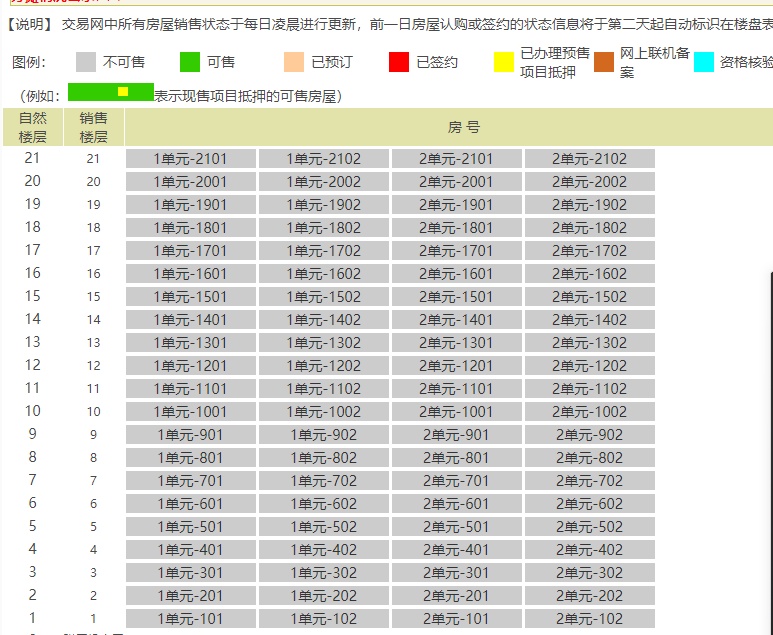View details of room 2单元-1602
773x635 pixels.
590,274
